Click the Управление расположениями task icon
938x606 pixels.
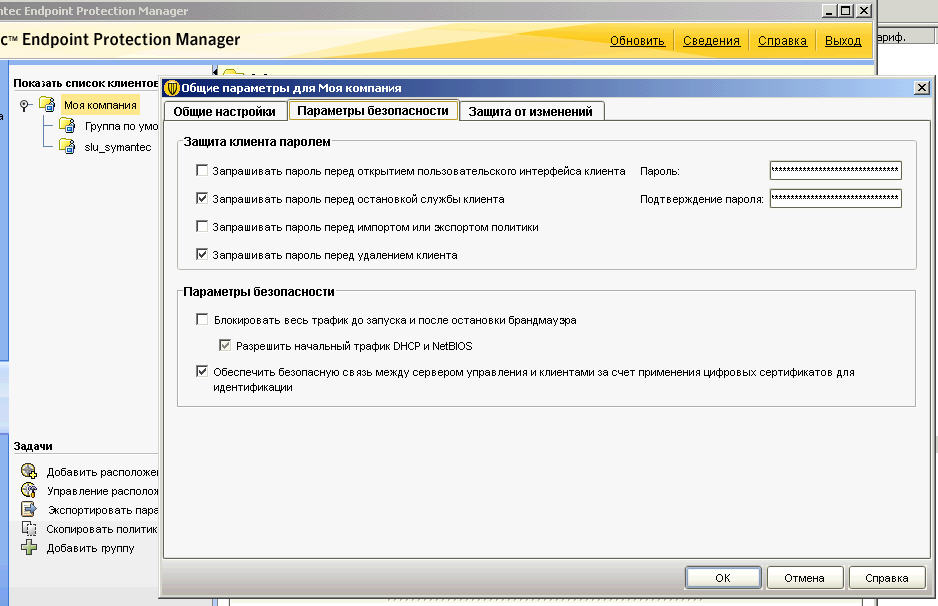(x=29, y=490)
